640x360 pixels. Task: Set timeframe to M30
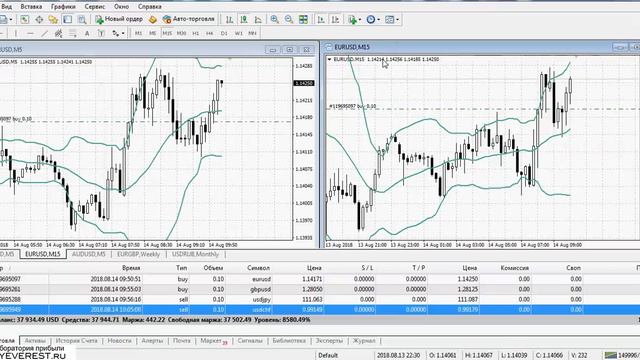[x=181, y=33]
